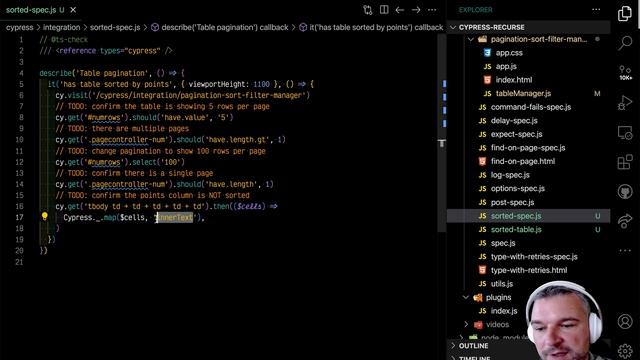Go back with the left arrow
The image size is (640, 360).
pyautogui.click(x=400, y=10)
